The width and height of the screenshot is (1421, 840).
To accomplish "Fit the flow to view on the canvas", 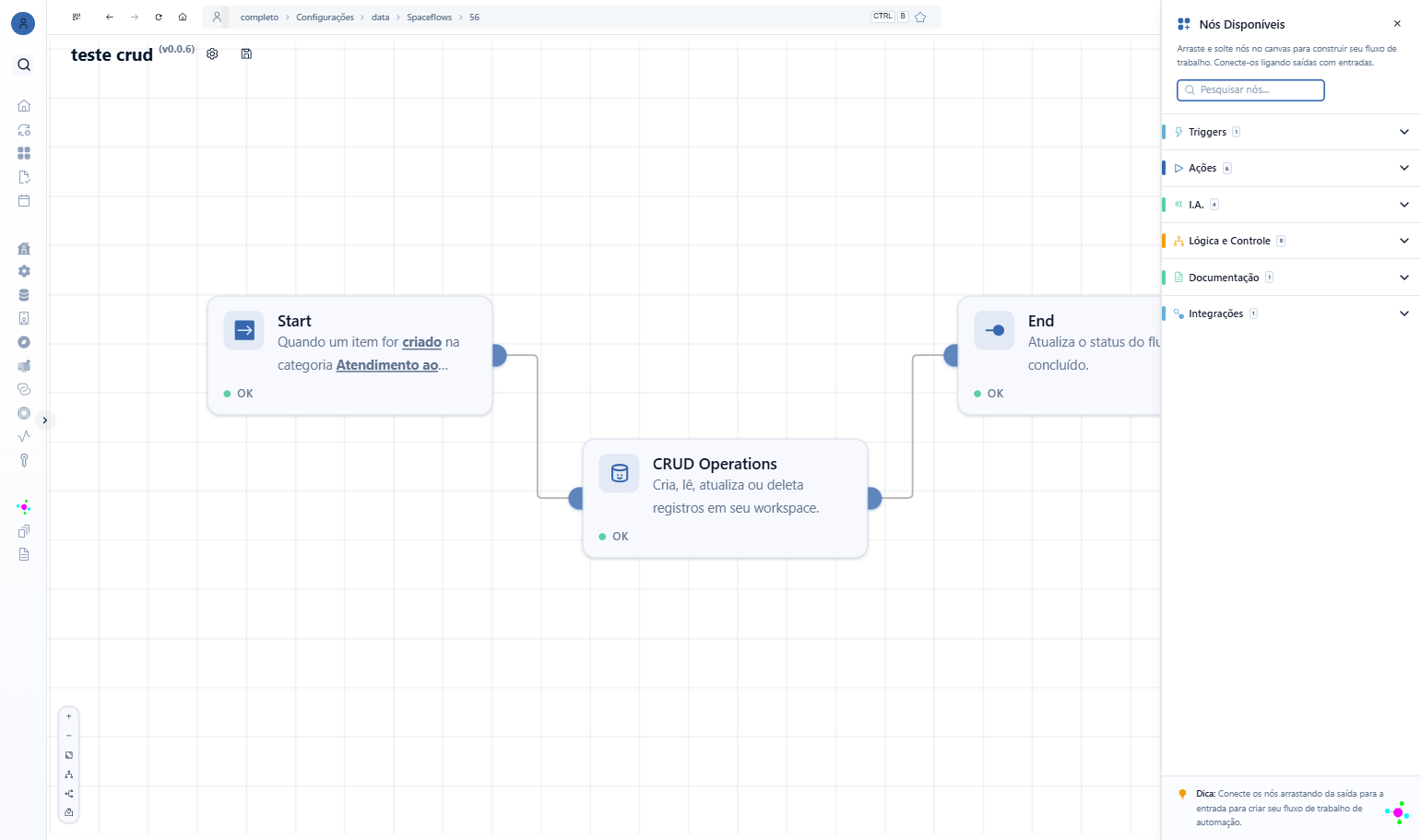I will [x=68, y=755].
